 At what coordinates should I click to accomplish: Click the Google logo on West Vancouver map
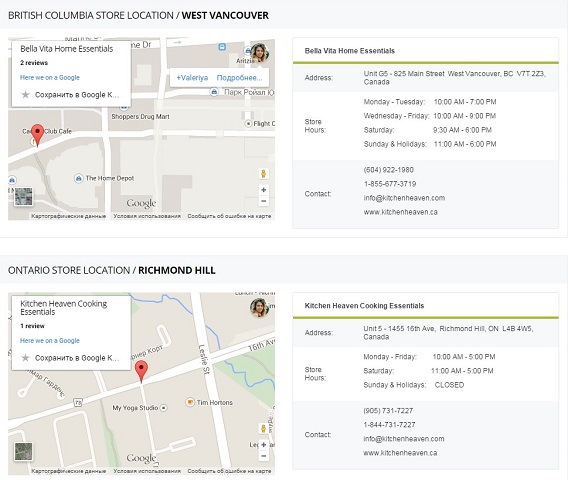[141, 204]
